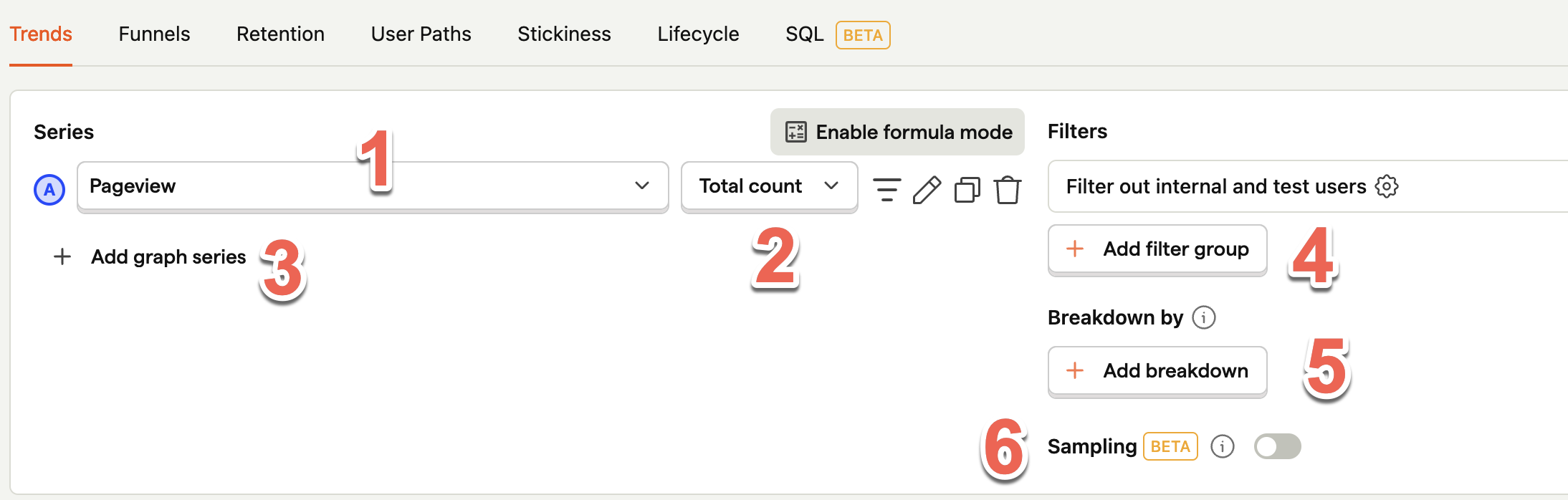The height and width of the screenshot is (500, 1568).
Task: Add a filter group
Action: coord(1157,249)
